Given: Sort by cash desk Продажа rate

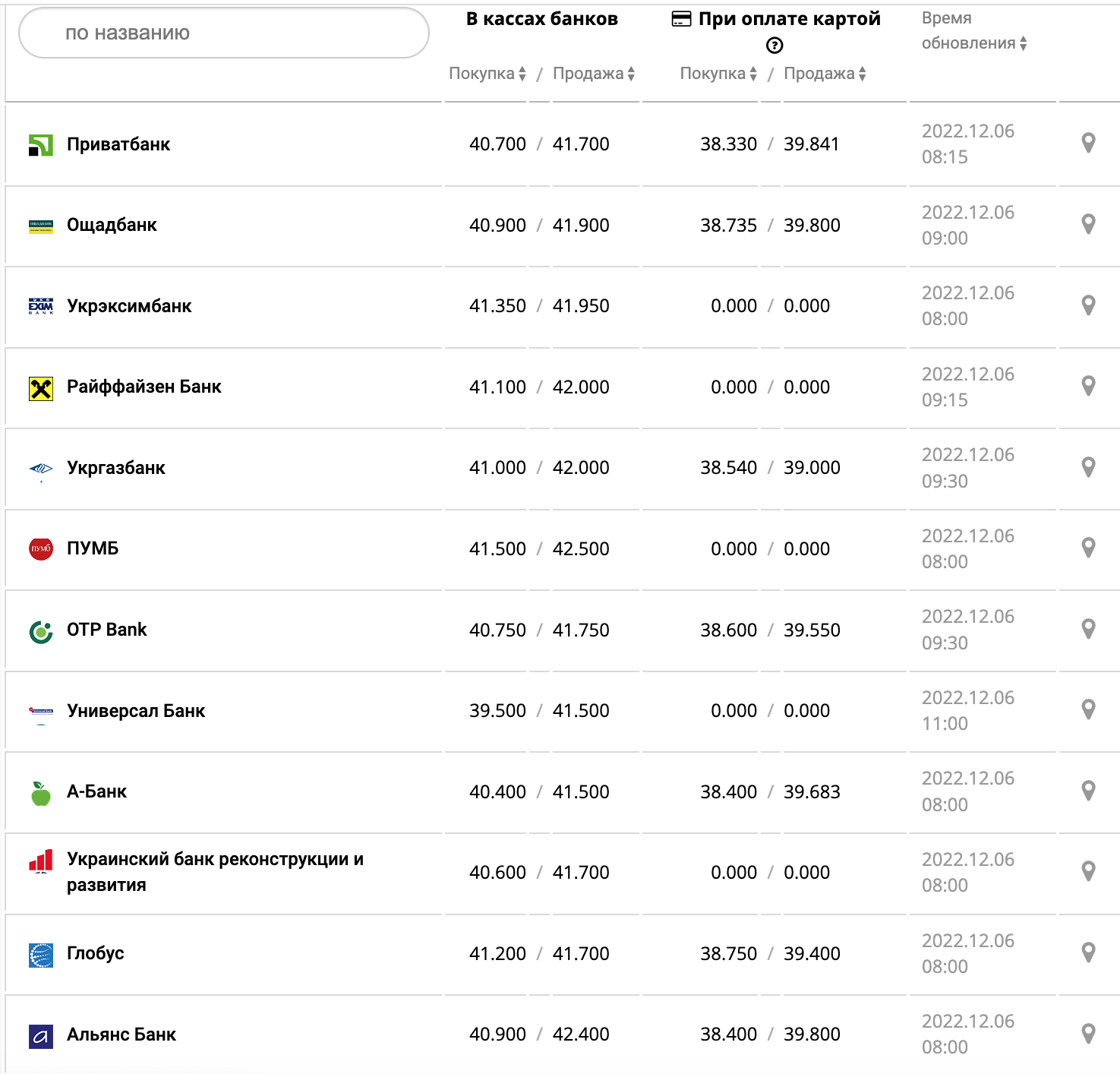Looking at the screenshot, I should [x=594, y=74].
